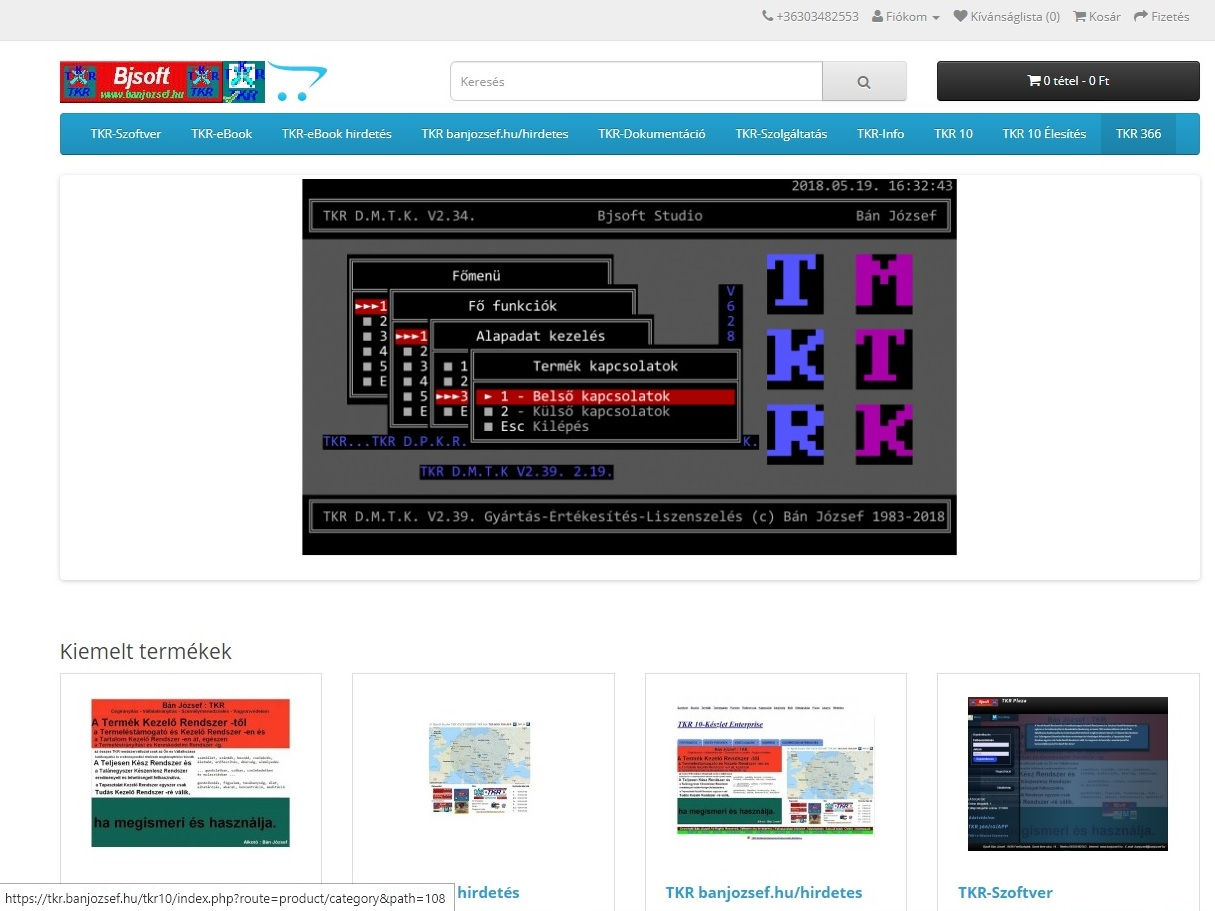Open the red and green TKR product thumbnail
Viewport: 1215px width, 911px height.
click(x=190, y=773)
